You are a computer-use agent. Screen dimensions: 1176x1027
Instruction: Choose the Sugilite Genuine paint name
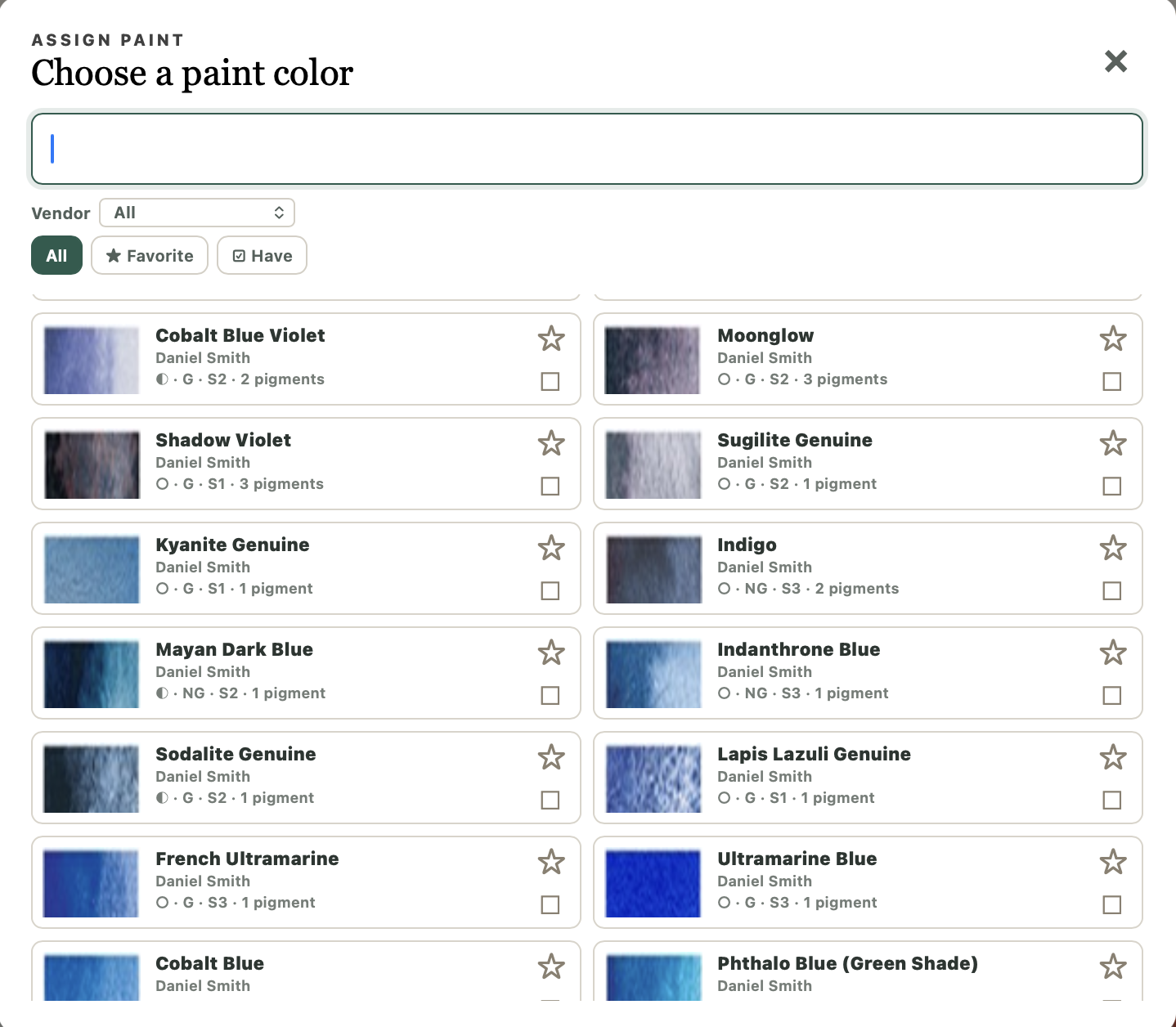795,441
